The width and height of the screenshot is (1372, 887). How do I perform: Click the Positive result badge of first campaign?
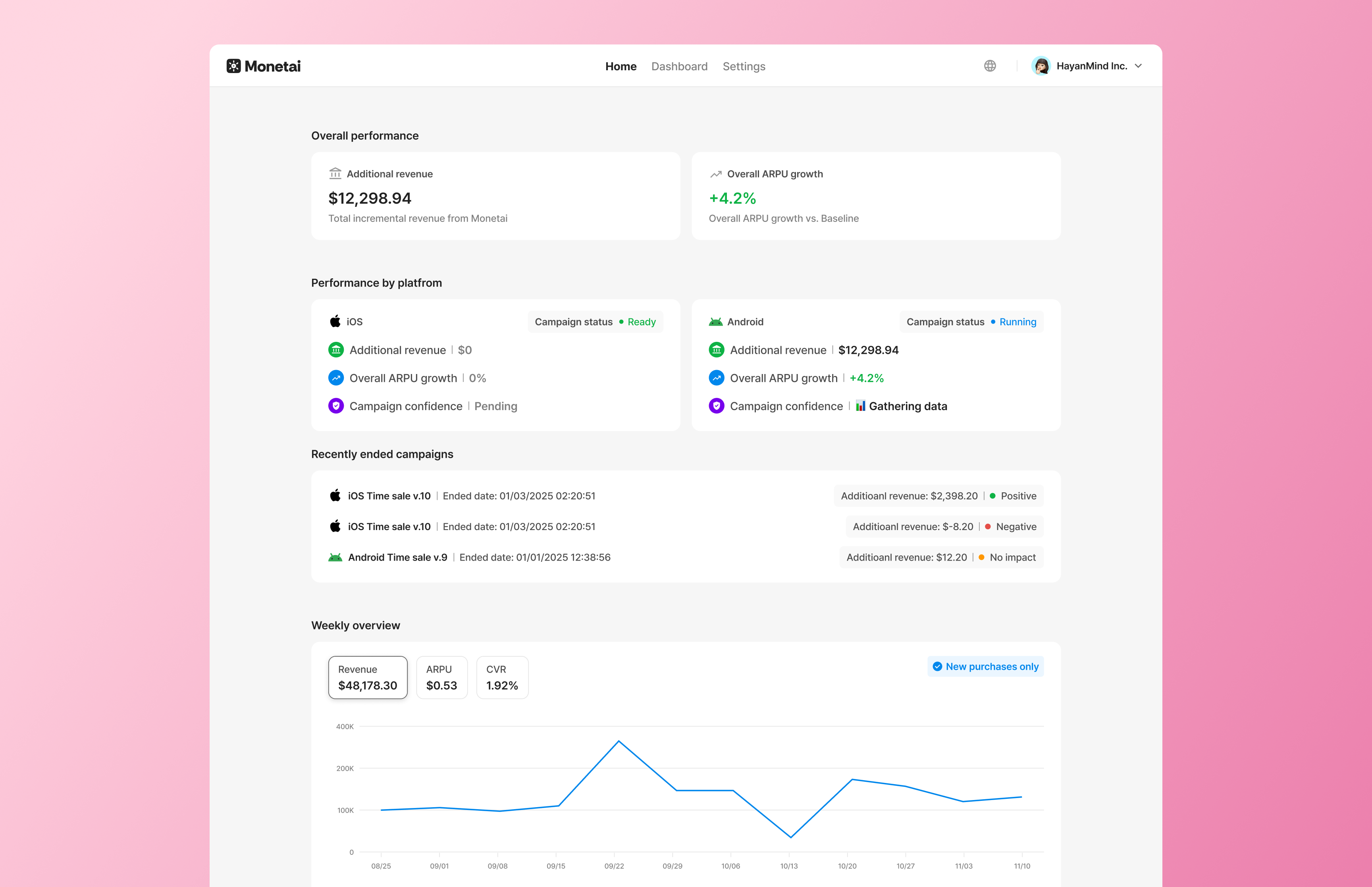click(1012, 496)
